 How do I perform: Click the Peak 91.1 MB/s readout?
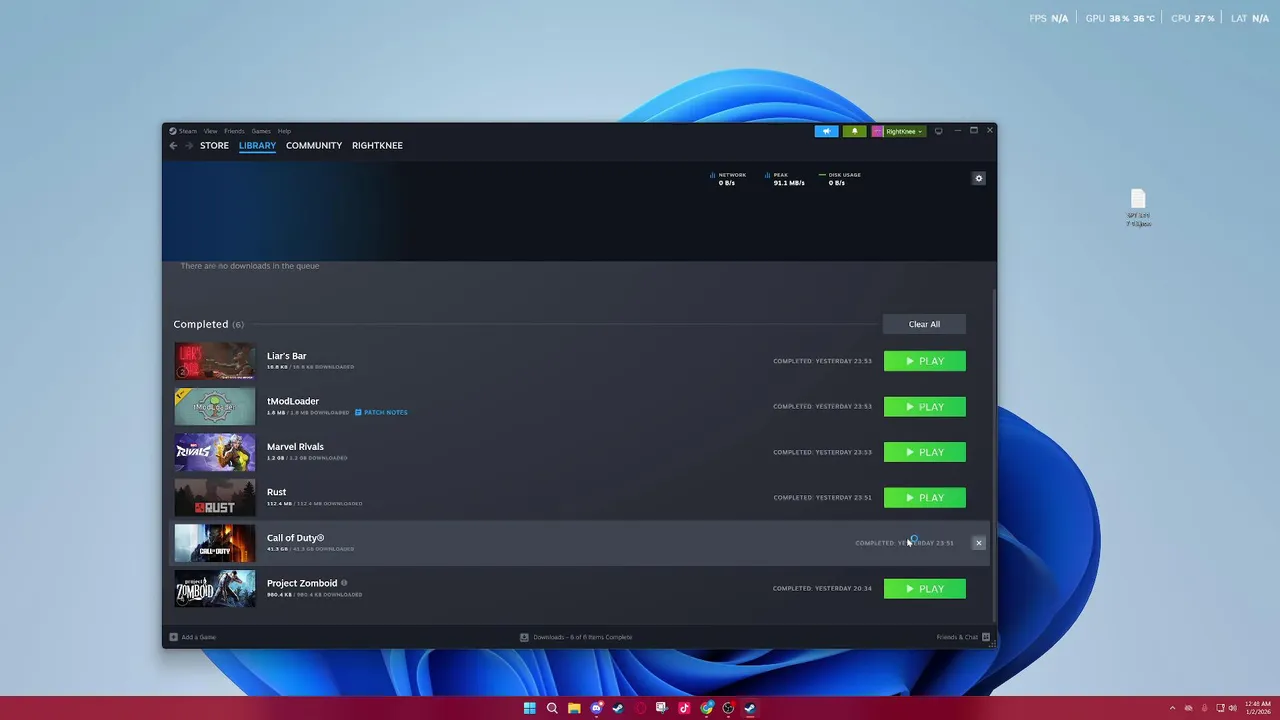(784, 179)
